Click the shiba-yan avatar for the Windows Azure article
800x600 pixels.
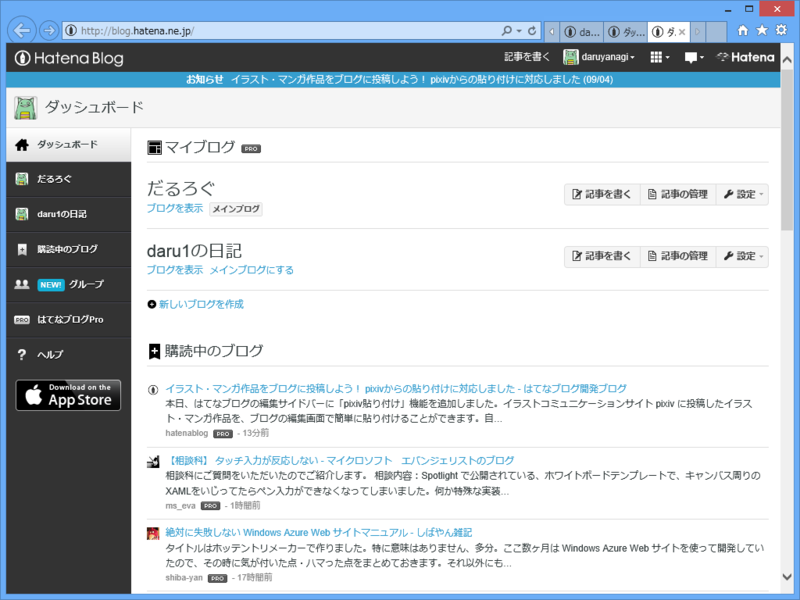153,534
